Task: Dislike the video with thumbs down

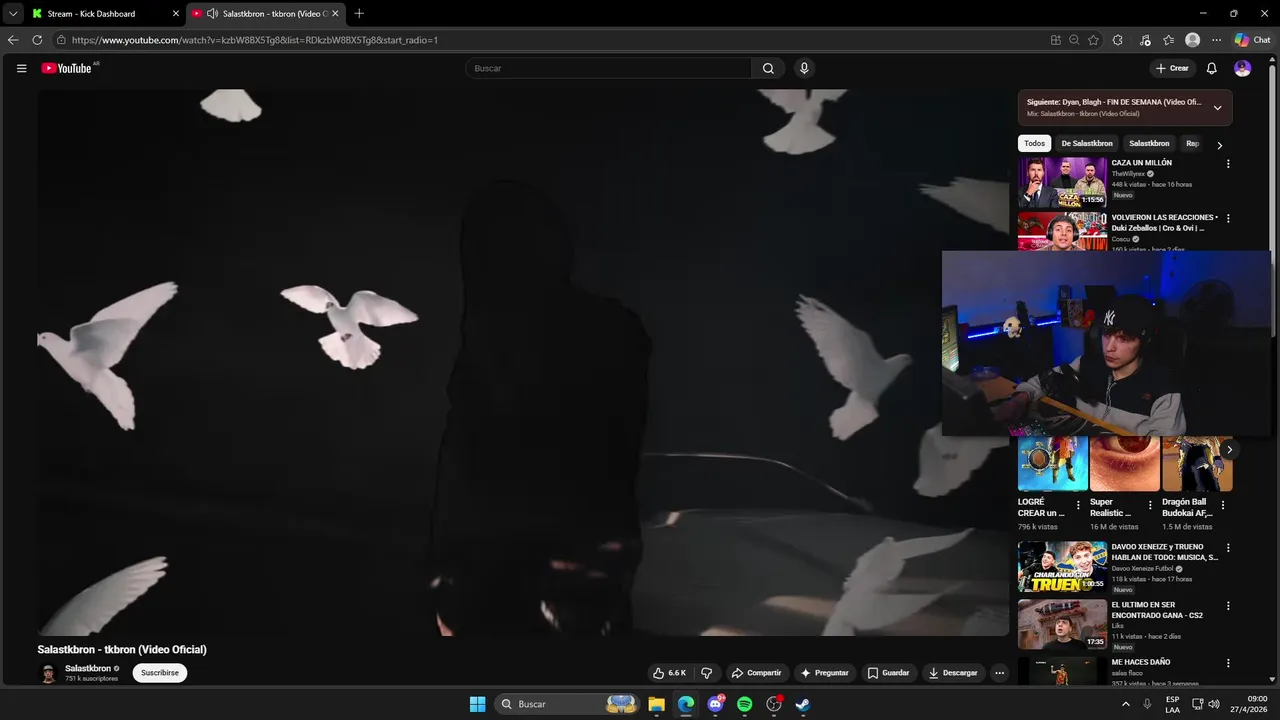Action: pos(706,673)
